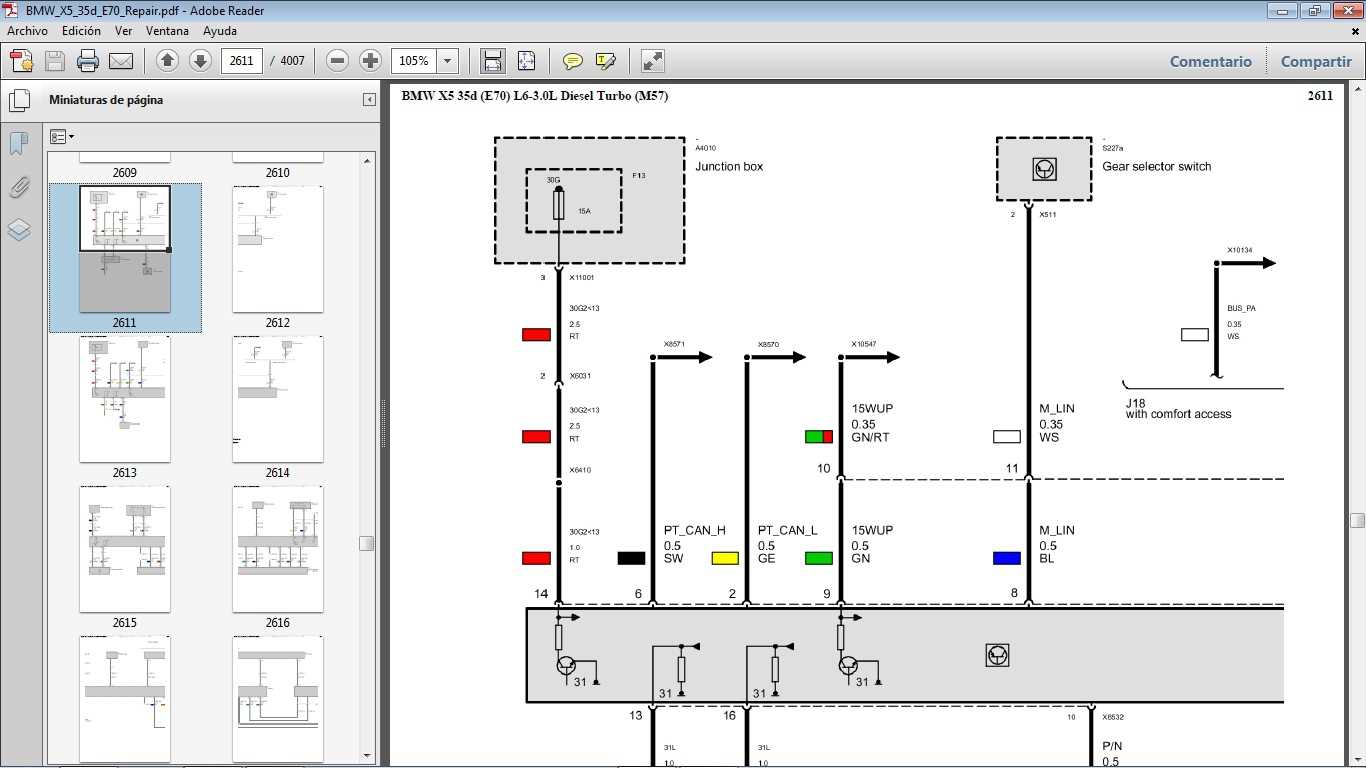The image size is (1366, 768).
Task: Open the Archivo menu
Action: click(27, 31)
